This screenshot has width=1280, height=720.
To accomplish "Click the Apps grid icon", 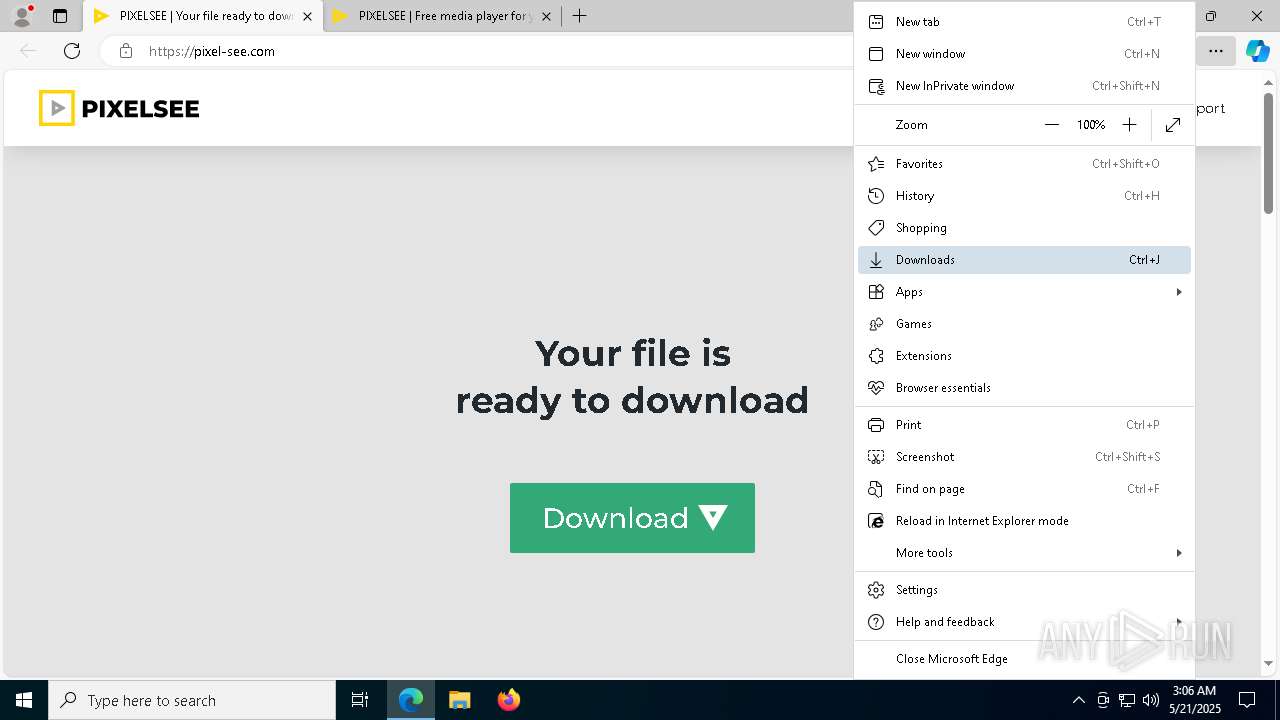I will click(876, 292).
